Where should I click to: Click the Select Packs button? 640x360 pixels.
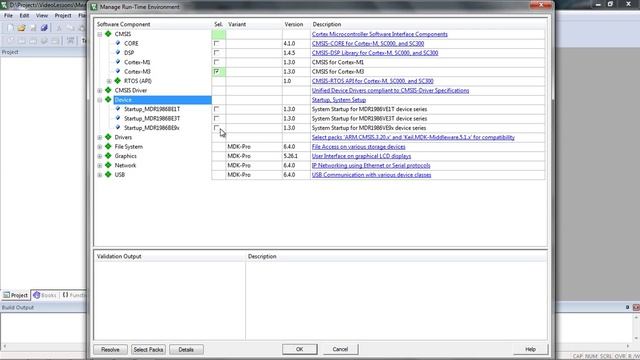(x=148, y=349)
